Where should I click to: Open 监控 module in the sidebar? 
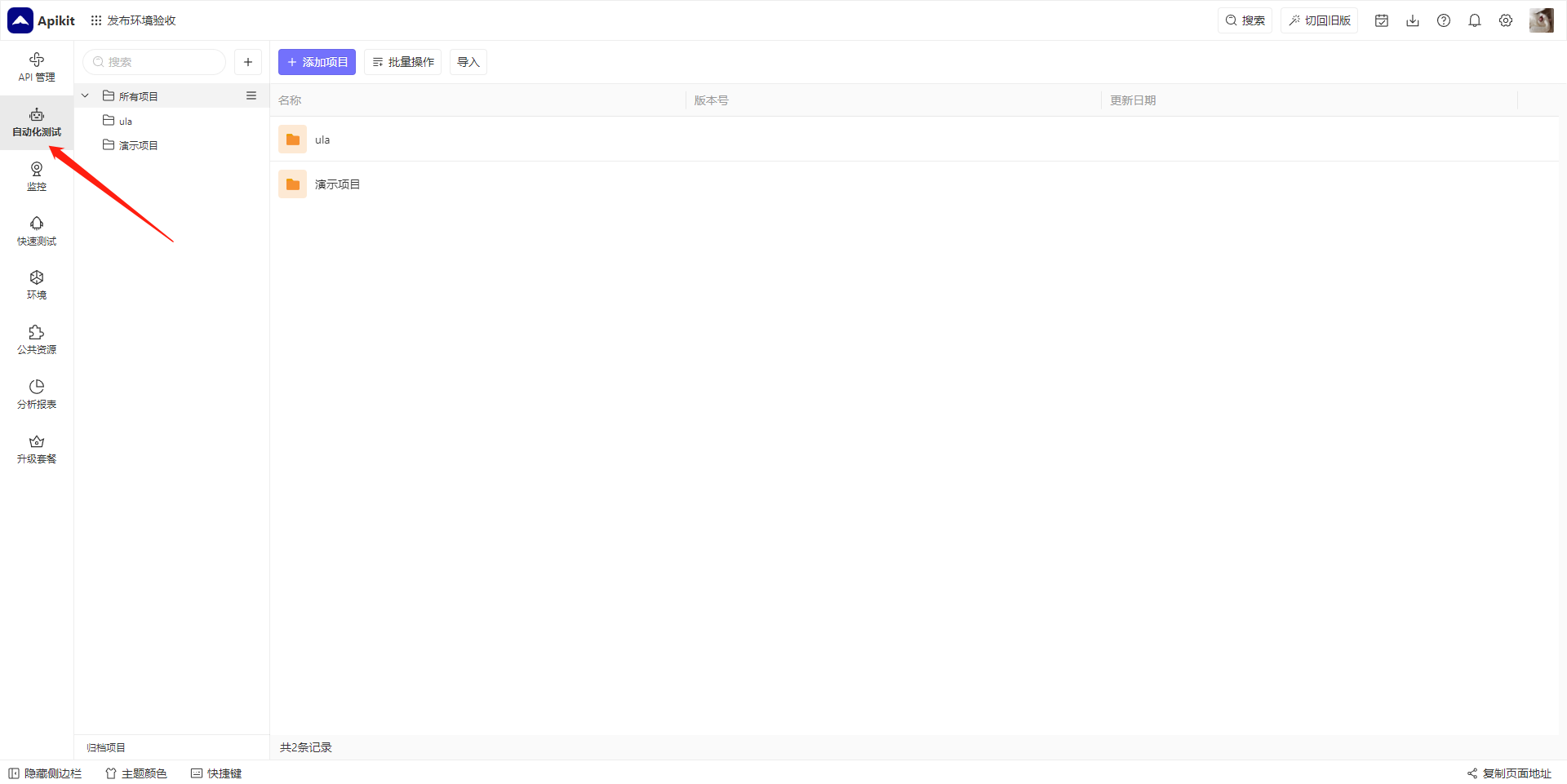click(x=37, y=177)
